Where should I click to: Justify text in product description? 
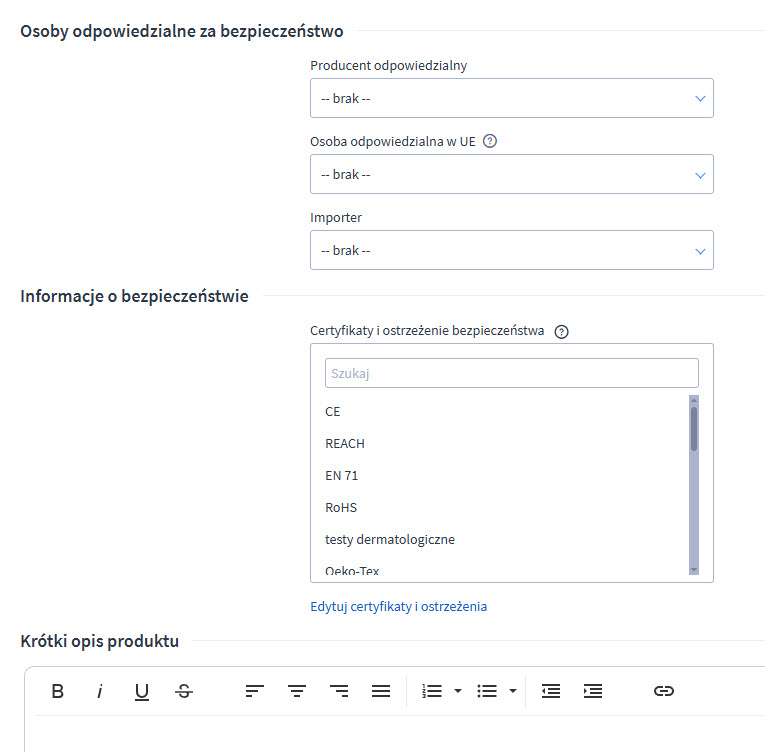pos(381,691)
